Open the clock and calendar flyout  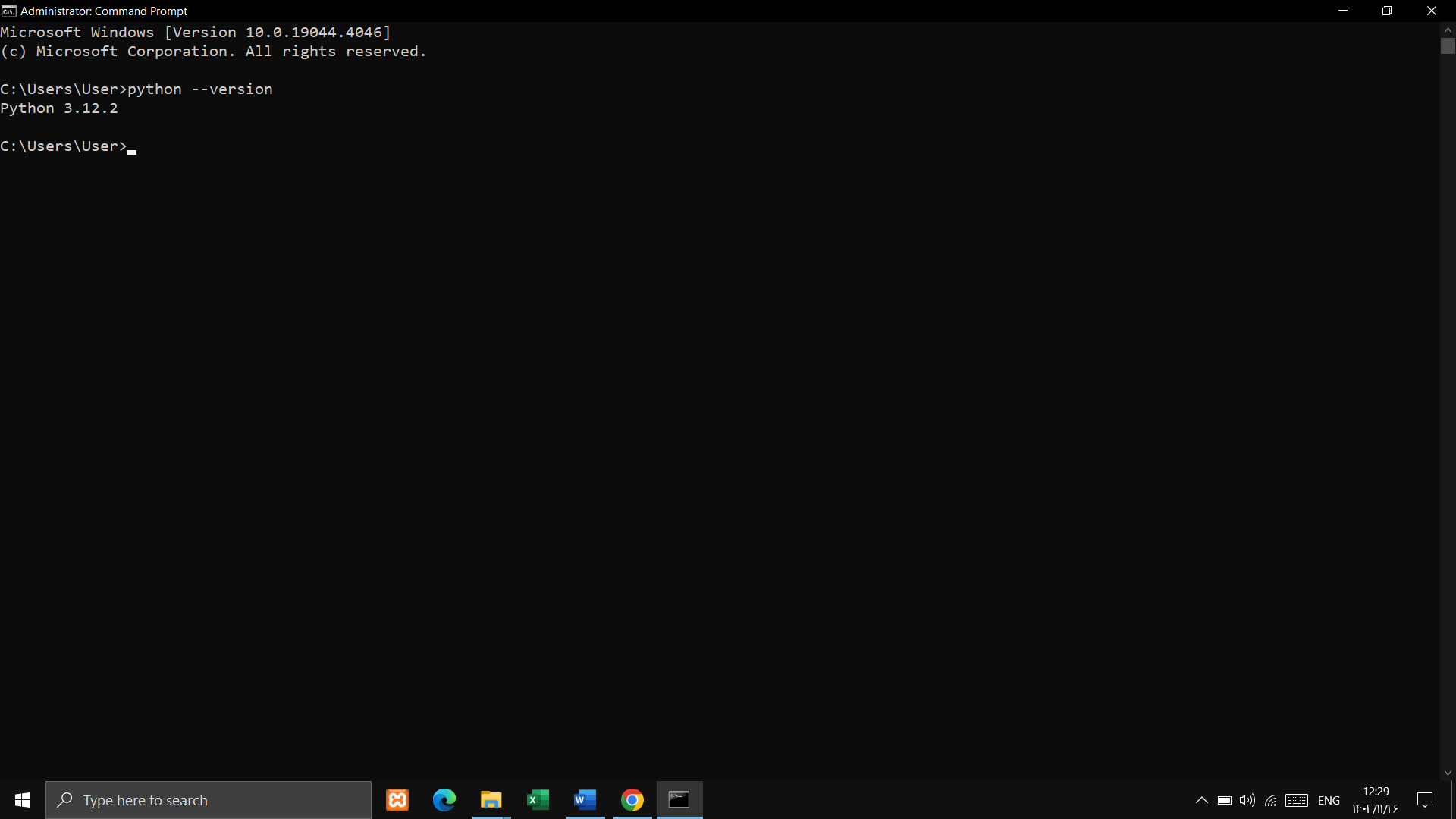(x=1376, y=800)
